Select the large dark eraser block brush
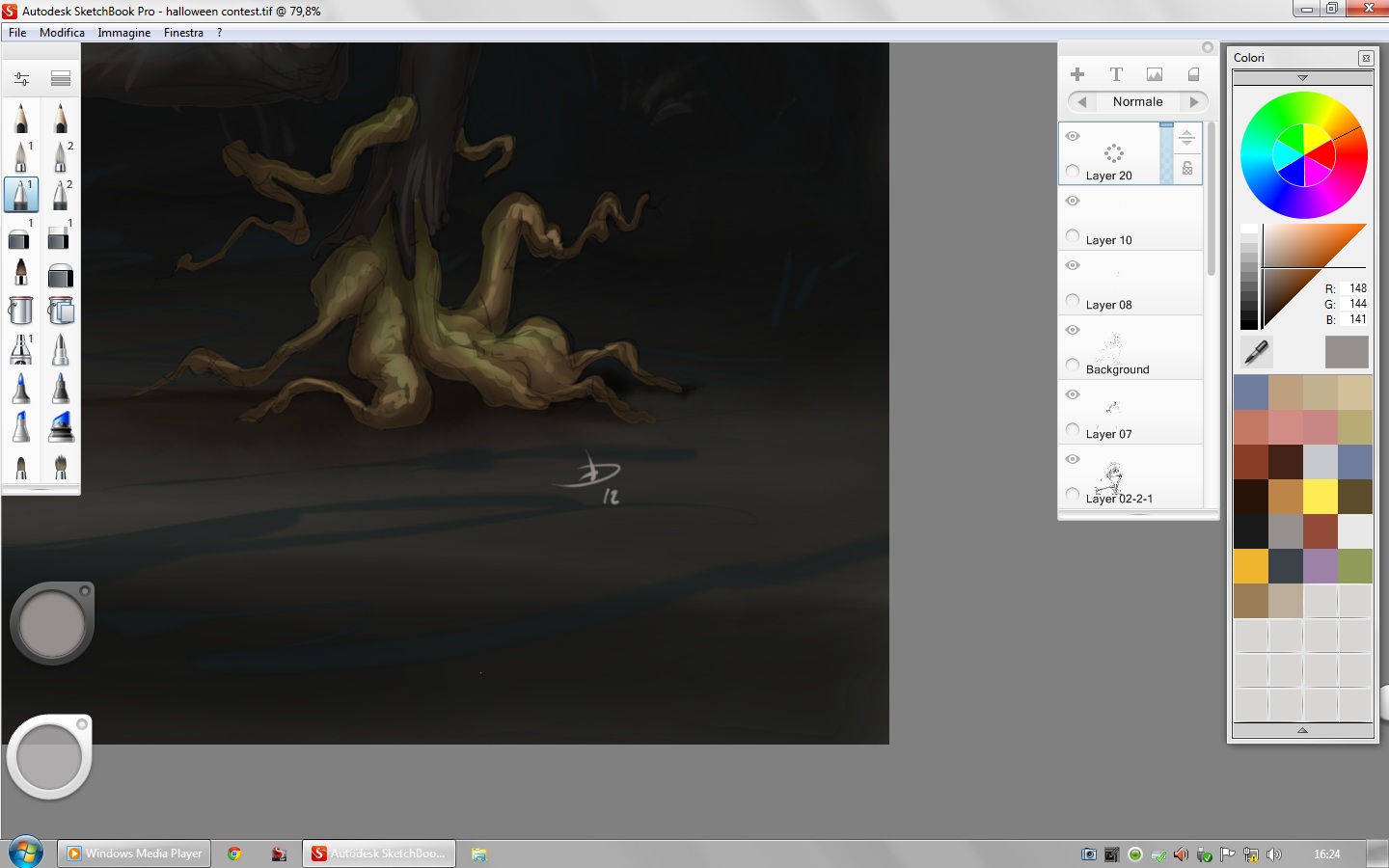1389x868 pixels. pos(61,275)
